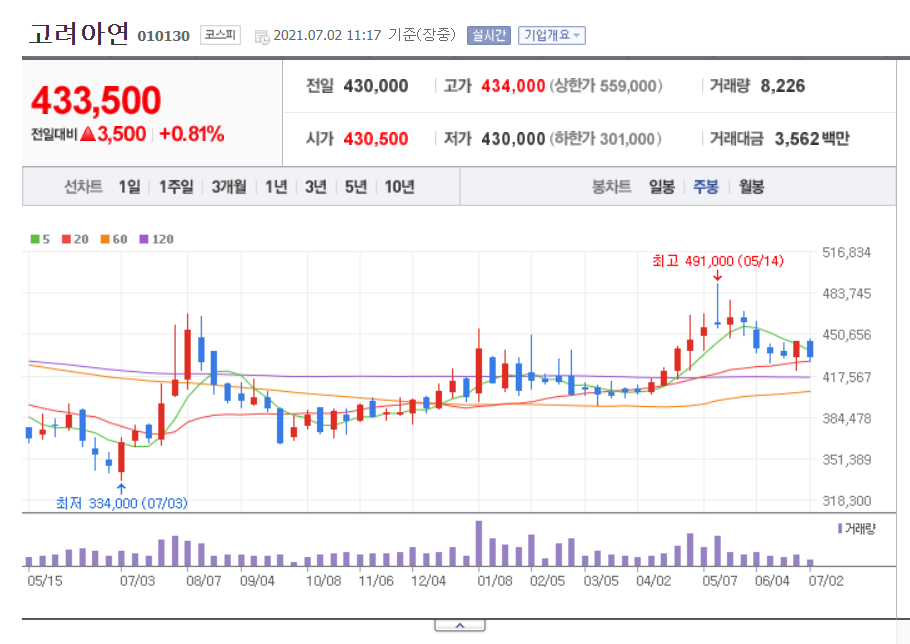The image size is (910, 644).
Task: Click the 시가 value 430,500
Action: (375, 139)
